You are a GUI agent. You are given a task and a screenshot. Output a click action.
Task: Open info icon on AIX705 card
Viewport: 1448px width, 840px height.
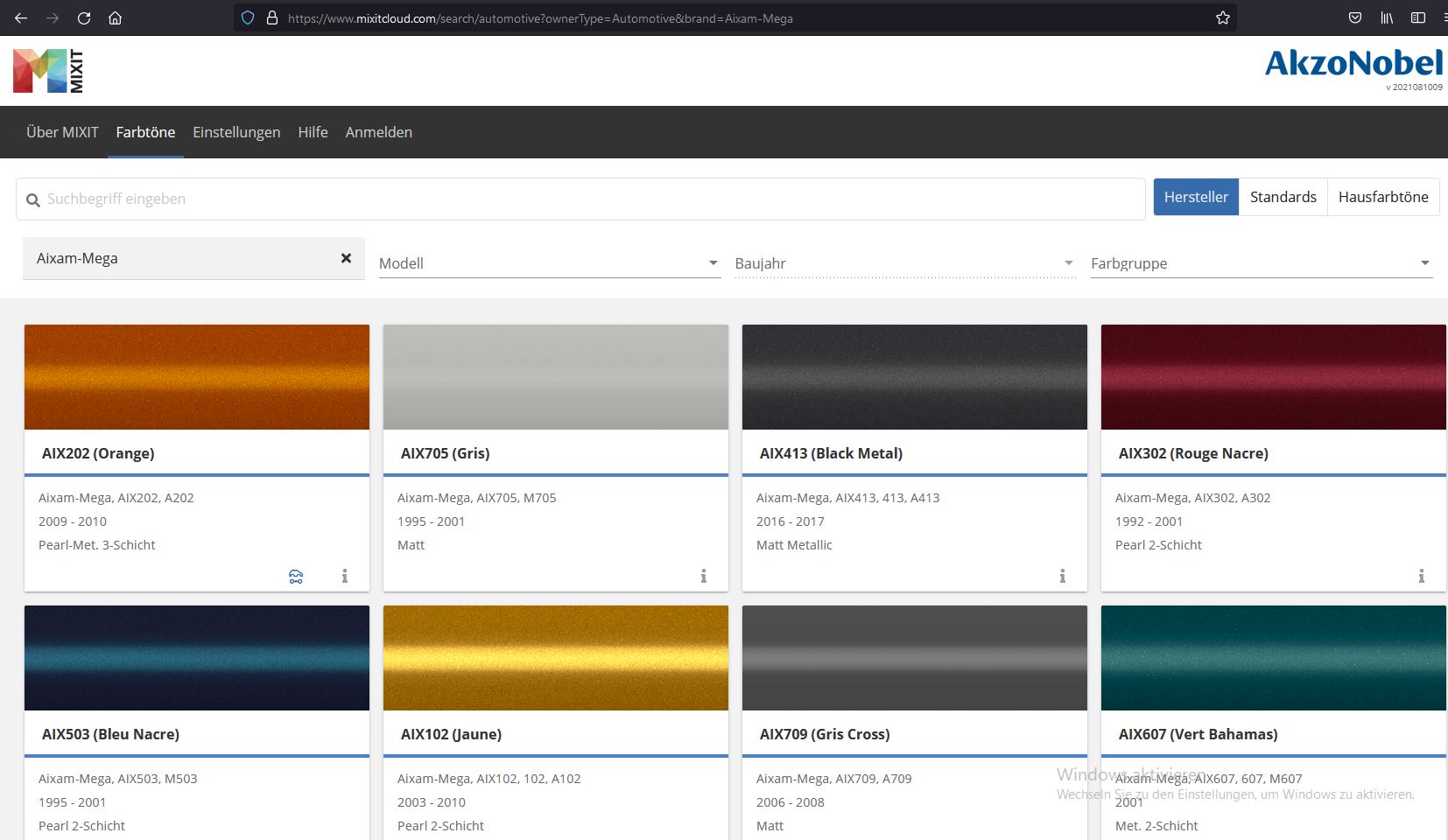pos(704,576)
